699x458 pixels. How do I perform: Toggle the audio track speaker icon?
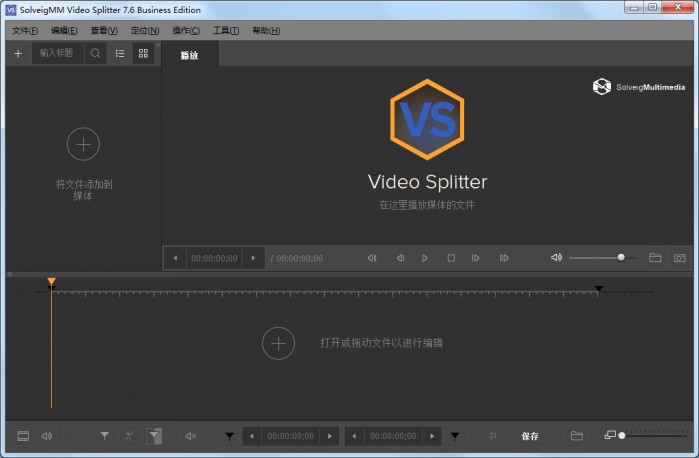(x=46, y=436)
